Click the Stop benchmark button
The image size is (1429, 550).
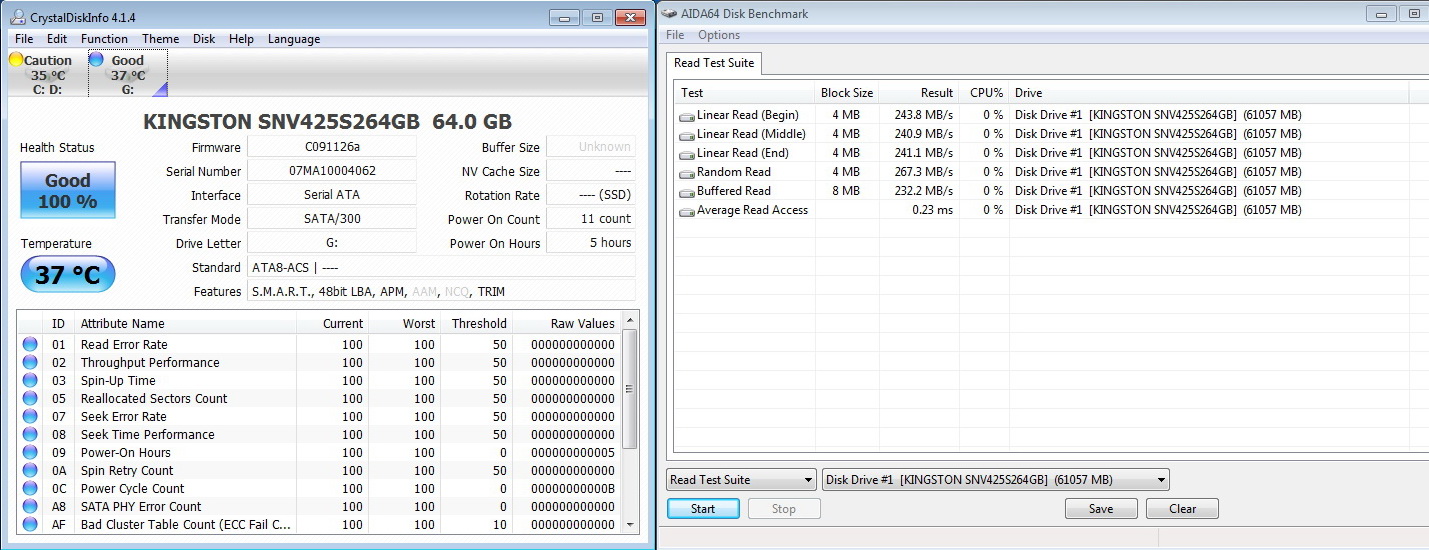(x=784, y=509)
